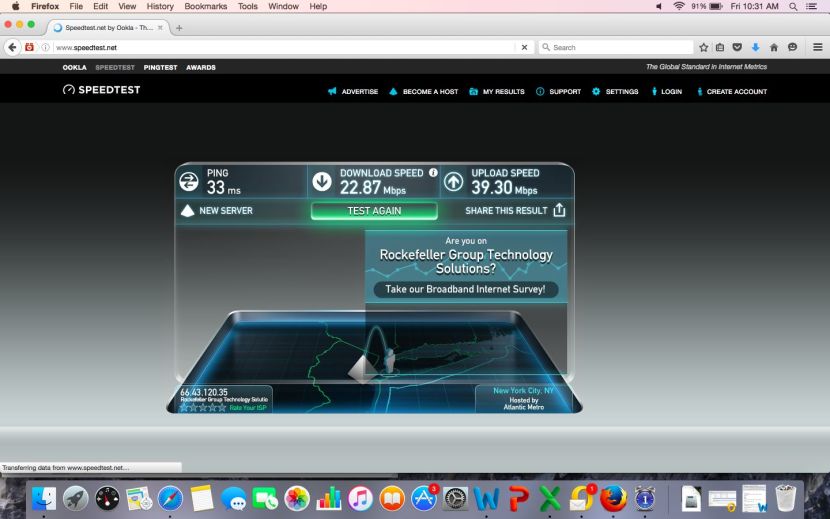The width and height of the screenshot is (830, 519).
Task: Click the New Server pyramid icon
Action: coord(187,211)
